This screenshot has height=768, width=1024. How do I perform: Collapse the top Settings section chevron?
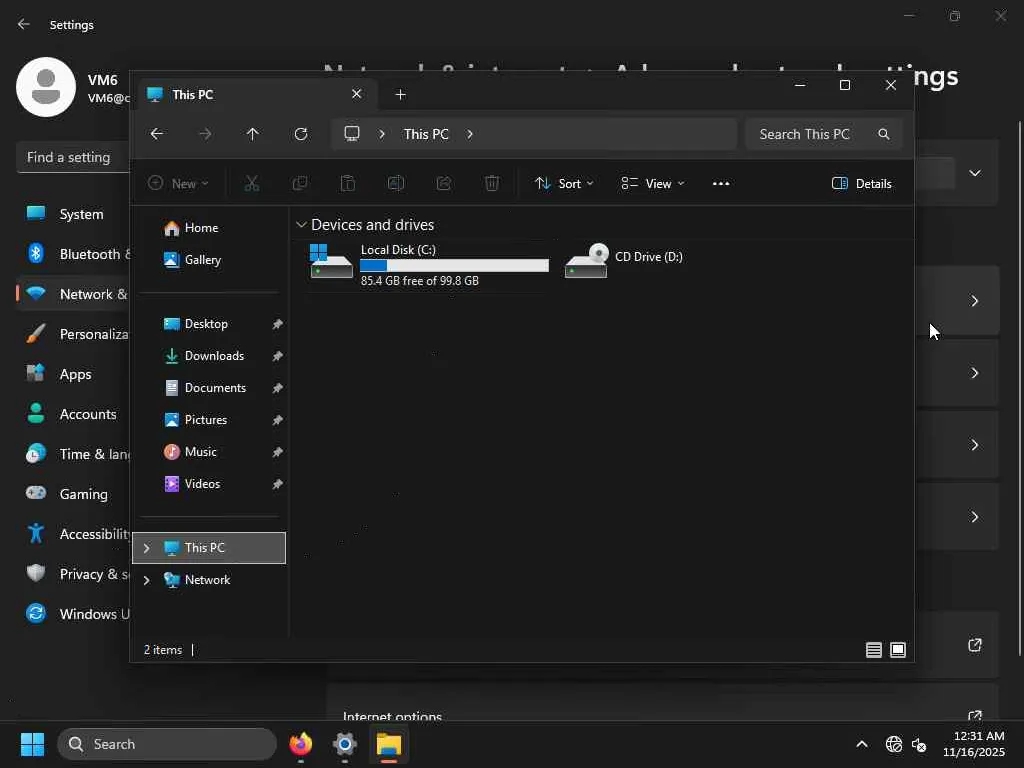click(x=975, y=173)
